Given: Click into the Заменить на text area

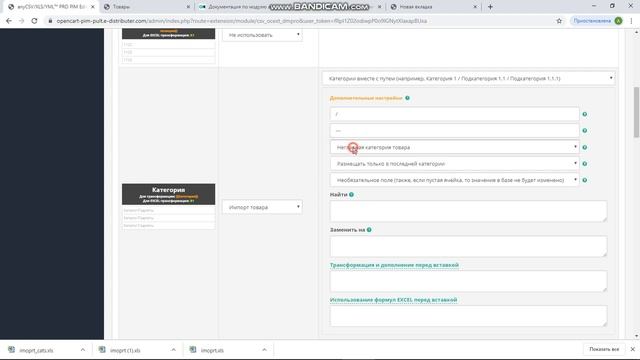Looking at the screenshot, I should pos(468,247).
